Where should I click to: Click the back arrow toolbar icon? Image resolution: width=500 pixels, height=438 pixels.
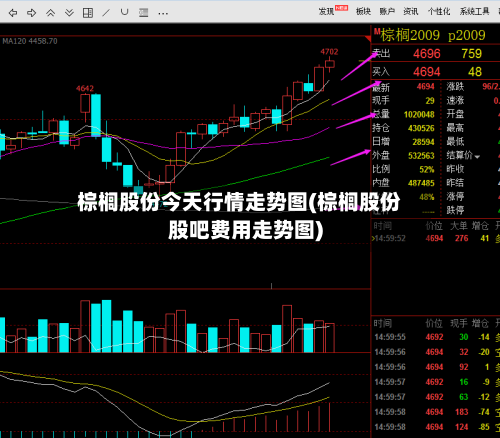point(13,13)
